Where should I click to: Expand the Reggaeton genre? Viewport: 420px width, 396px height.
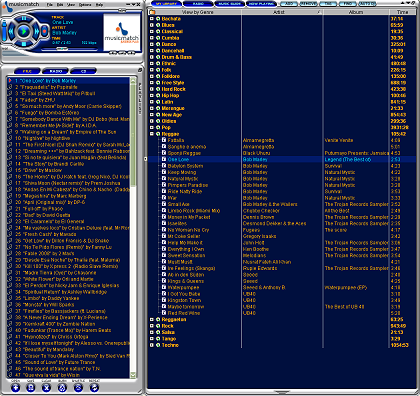tap(152, 319)
